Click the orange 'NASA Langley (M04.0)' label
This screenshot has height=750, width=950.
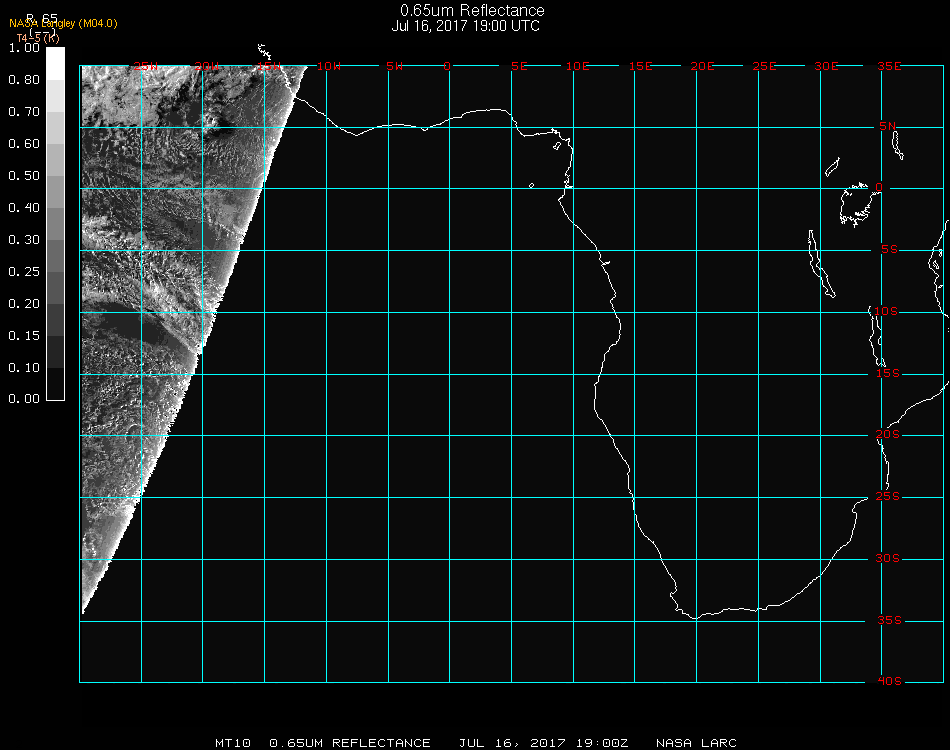[63, 24]
